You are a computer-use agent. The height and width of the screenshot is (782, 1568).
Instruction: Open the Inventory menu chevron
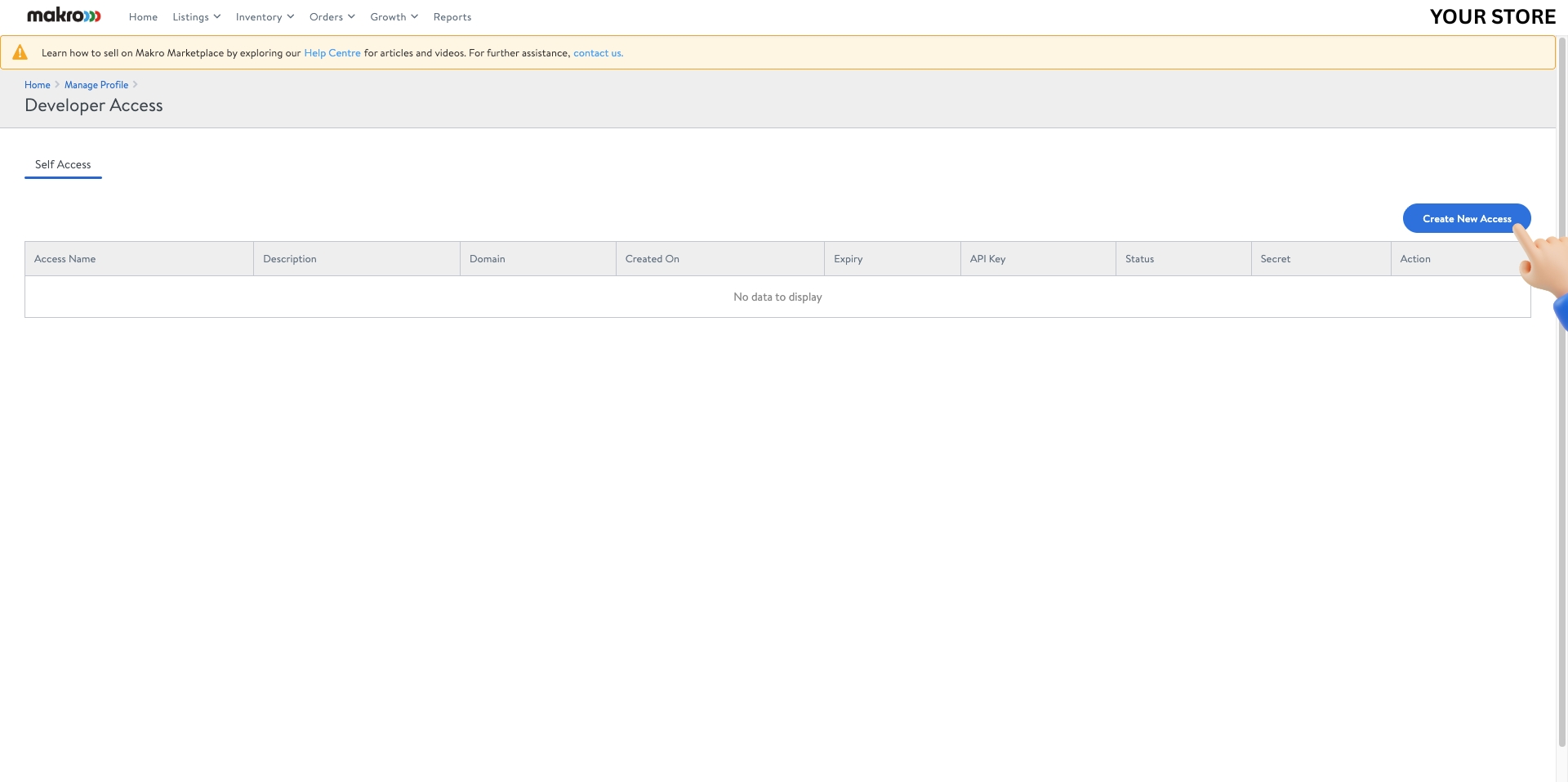pyautogui.click(x=290, y=16)
